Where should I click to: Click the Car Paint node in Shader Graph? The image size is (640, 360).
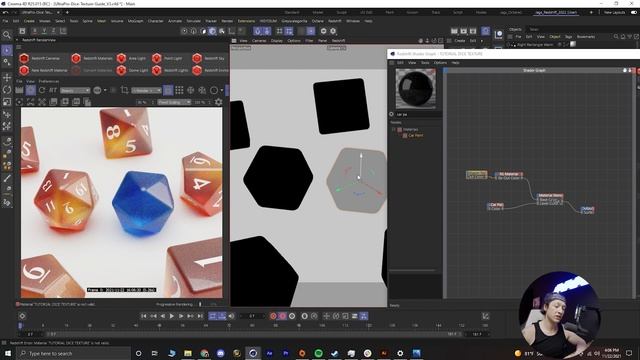(496, 206)
